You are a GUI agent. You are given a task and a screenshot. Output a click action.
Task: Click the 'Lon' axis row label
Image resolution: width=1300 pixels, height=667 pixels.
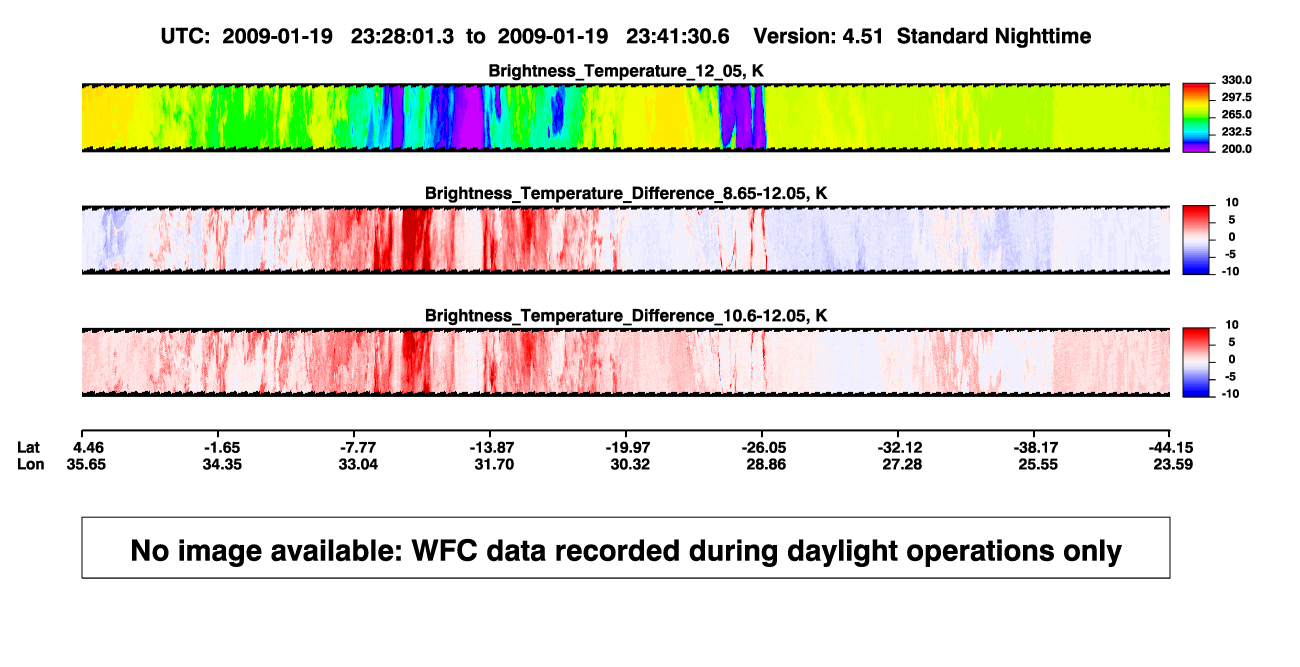30,464
